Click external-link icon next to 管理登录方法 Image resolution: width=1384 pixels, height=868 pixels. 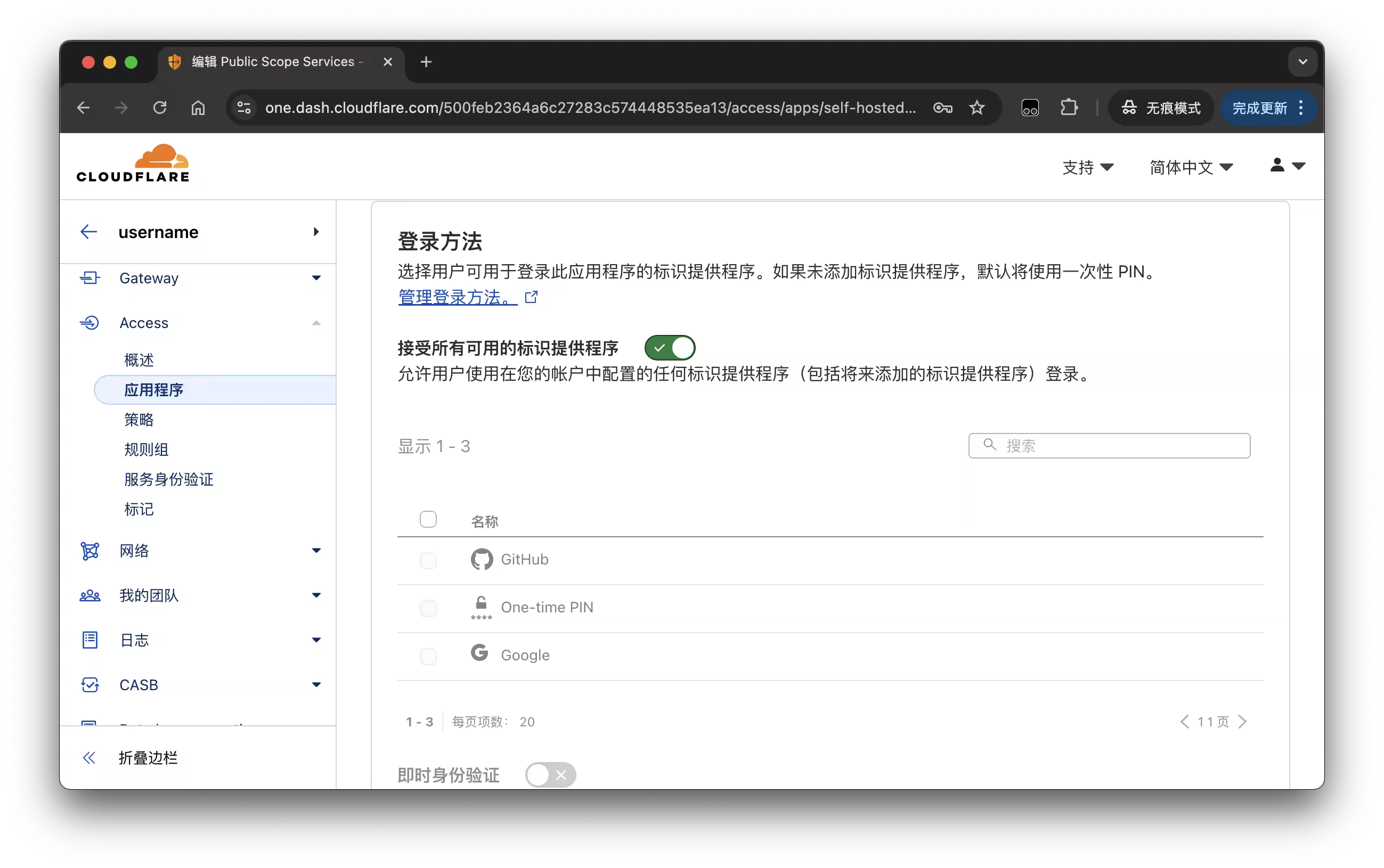531,297
